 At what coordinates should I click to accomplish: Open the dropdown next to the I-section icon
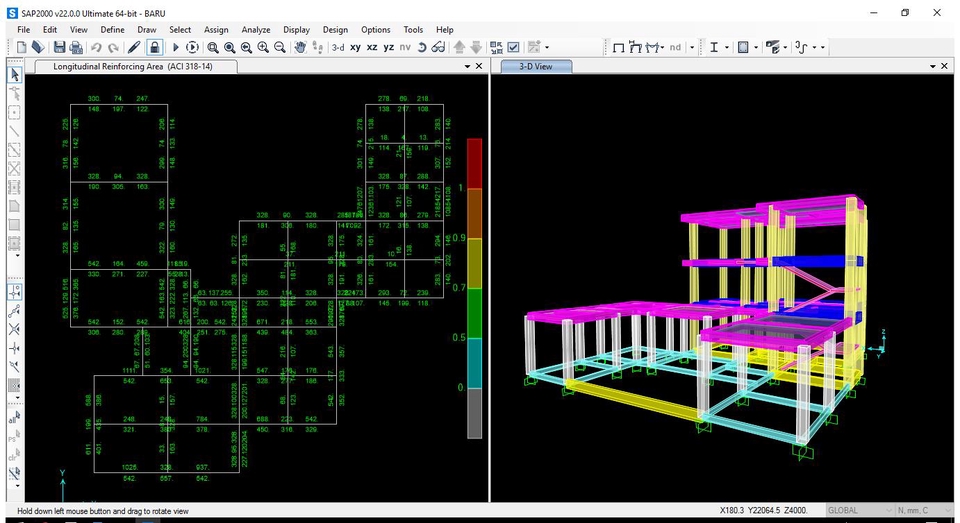click(727, 47)
